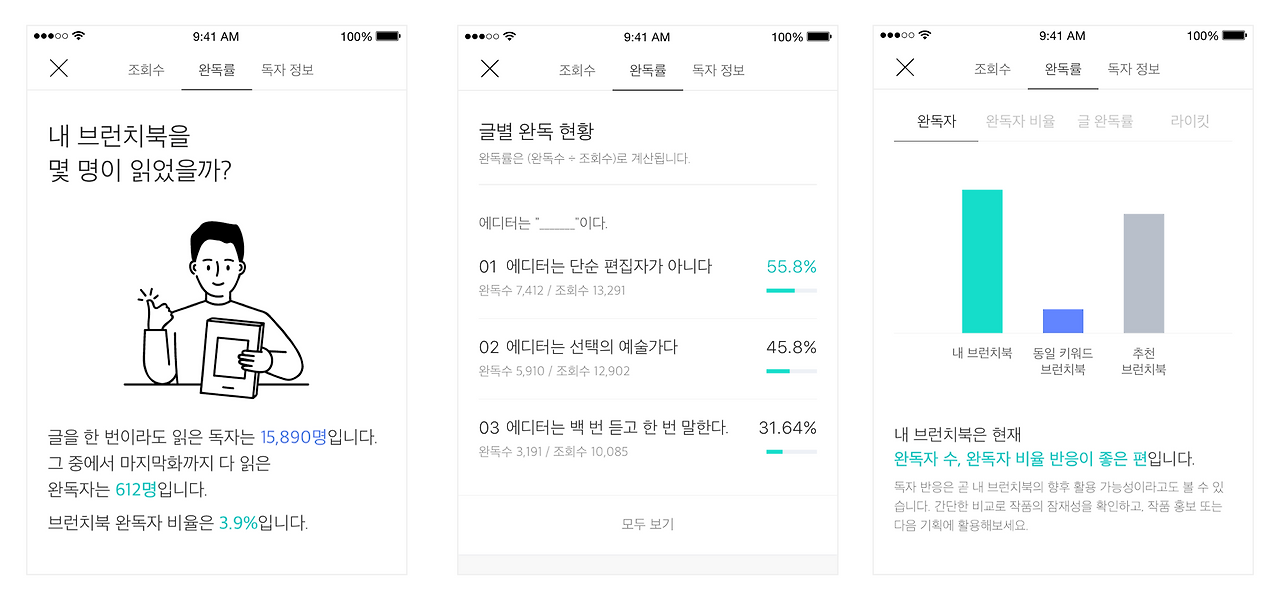
Task: Select 완독자 비율 sub-tab
Action: click(x=1020, y=121)
